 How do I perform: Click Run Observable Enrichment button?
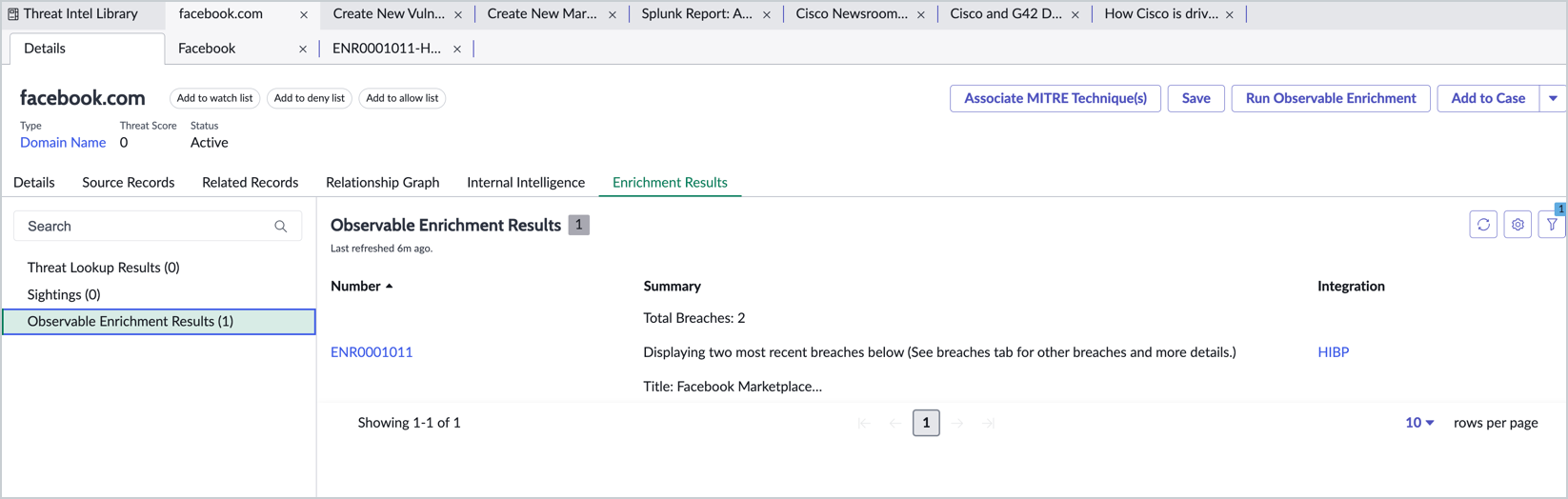click(1331, 98)
